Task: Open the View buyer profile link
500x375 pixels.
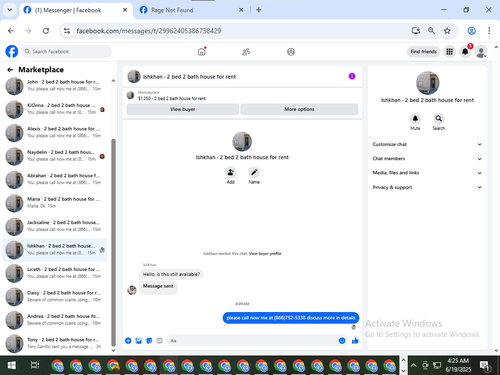Action: coord(265,254)
